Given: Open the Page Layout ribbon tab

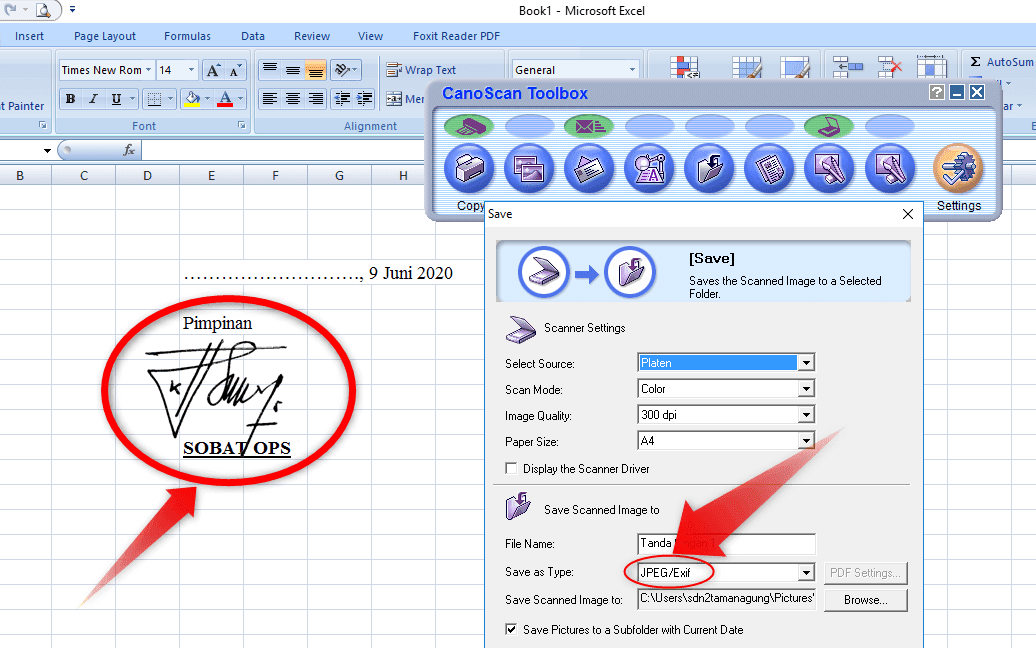Looking at the screenshot, I should tap(104, 36).
